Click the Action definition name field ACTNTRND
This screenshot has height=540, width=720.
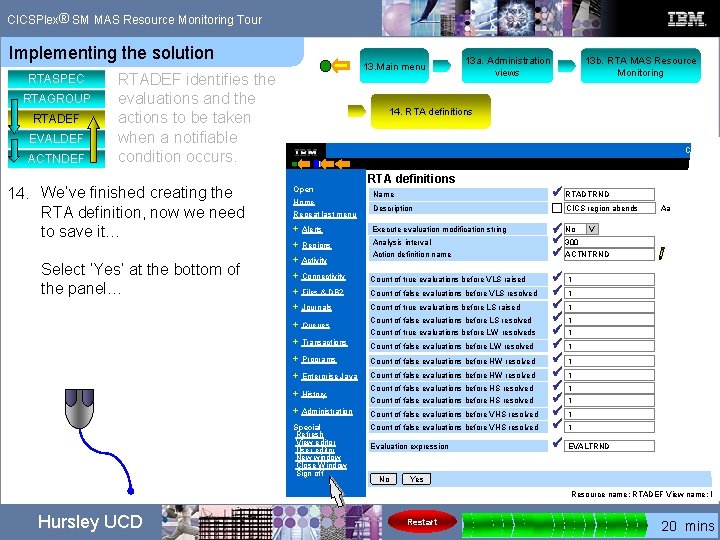tap(609, 254)
